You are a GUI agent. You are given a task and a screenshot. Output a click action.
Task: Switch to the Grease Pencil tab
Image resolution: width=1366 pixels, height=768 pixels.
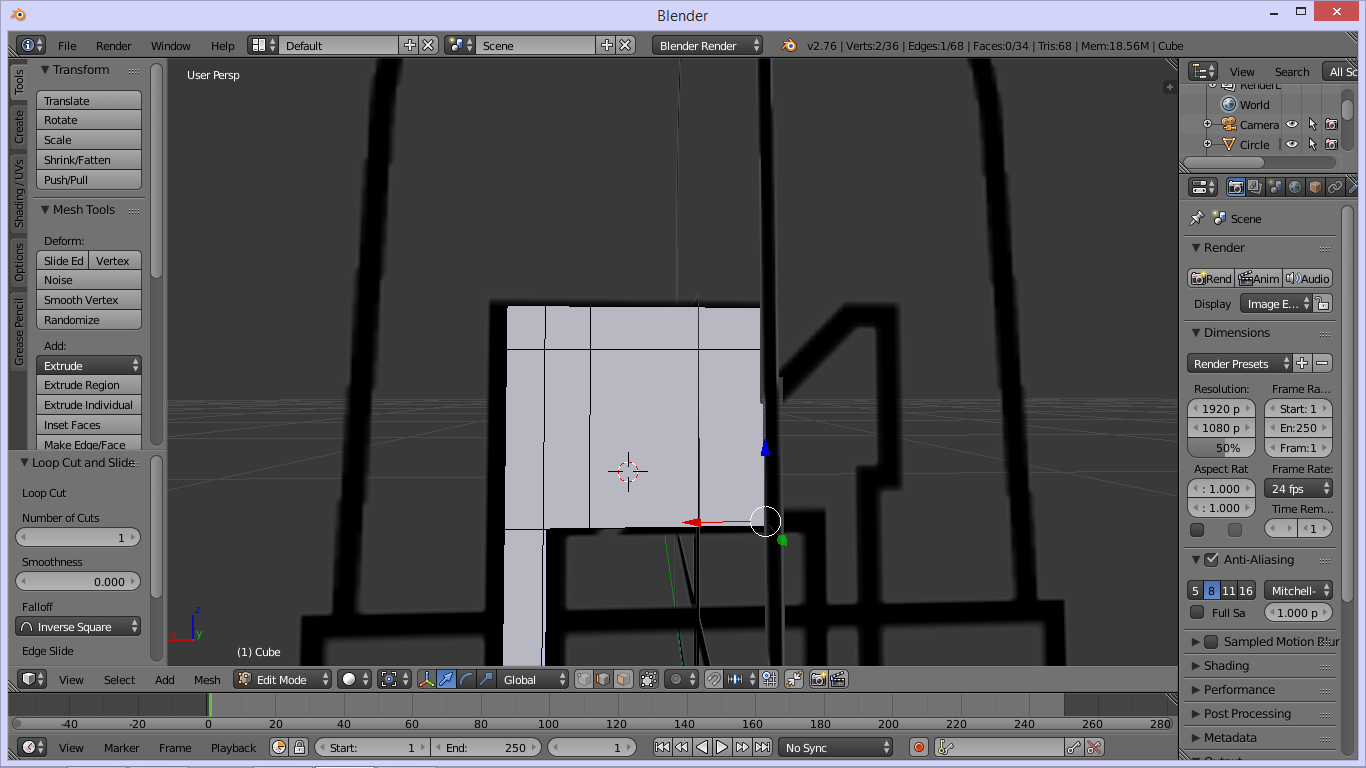pyautogui.click(x=19, y=331)
